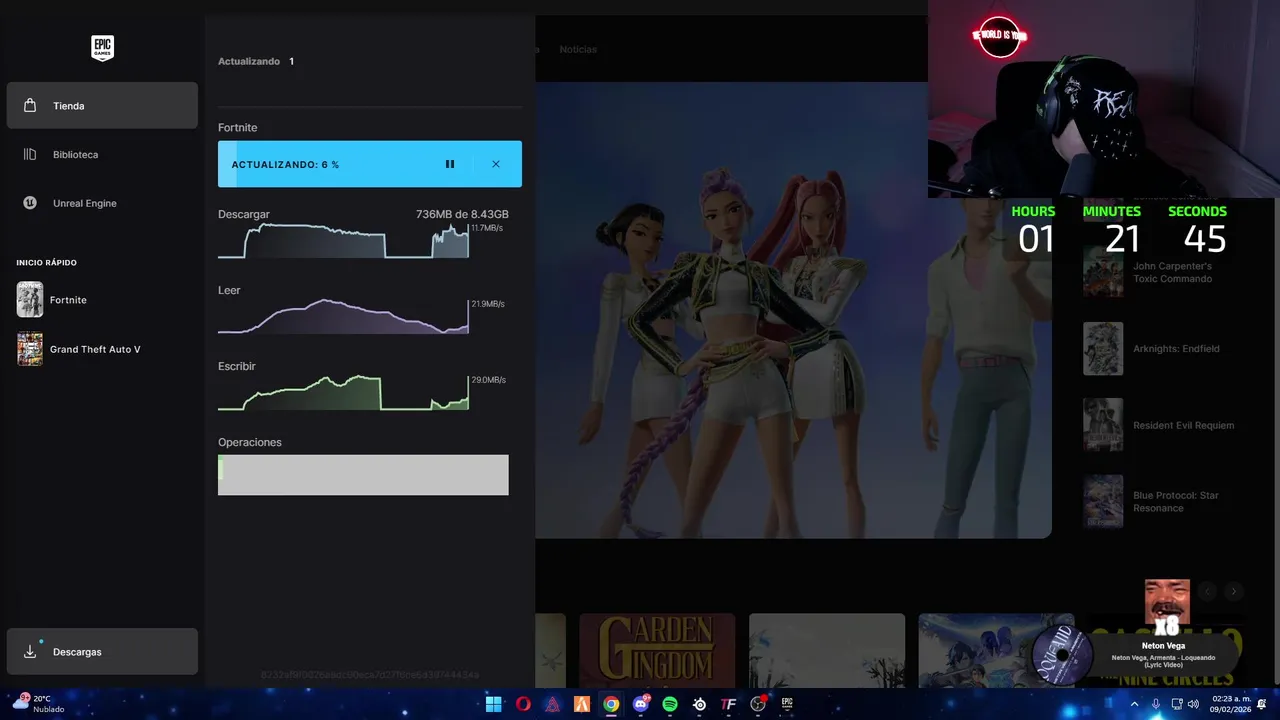Open the weather widget showing 20°C Nublado
The width and height of the screenshot is (1280, 720).
[x=40, y=704]
